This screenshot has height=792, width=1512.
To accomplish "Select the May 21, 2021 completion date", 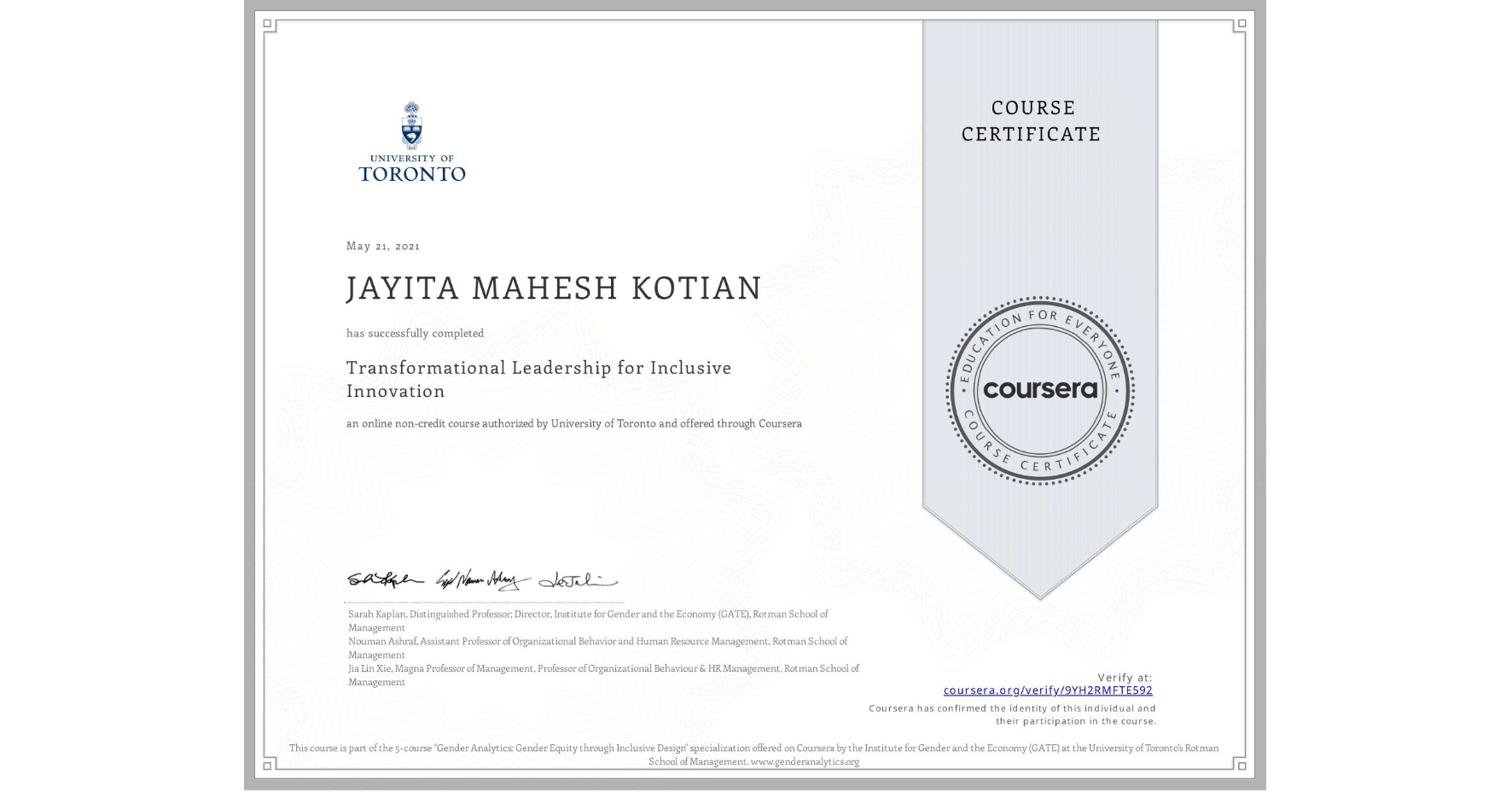I will pyautogui.click(x=382, y=246).
